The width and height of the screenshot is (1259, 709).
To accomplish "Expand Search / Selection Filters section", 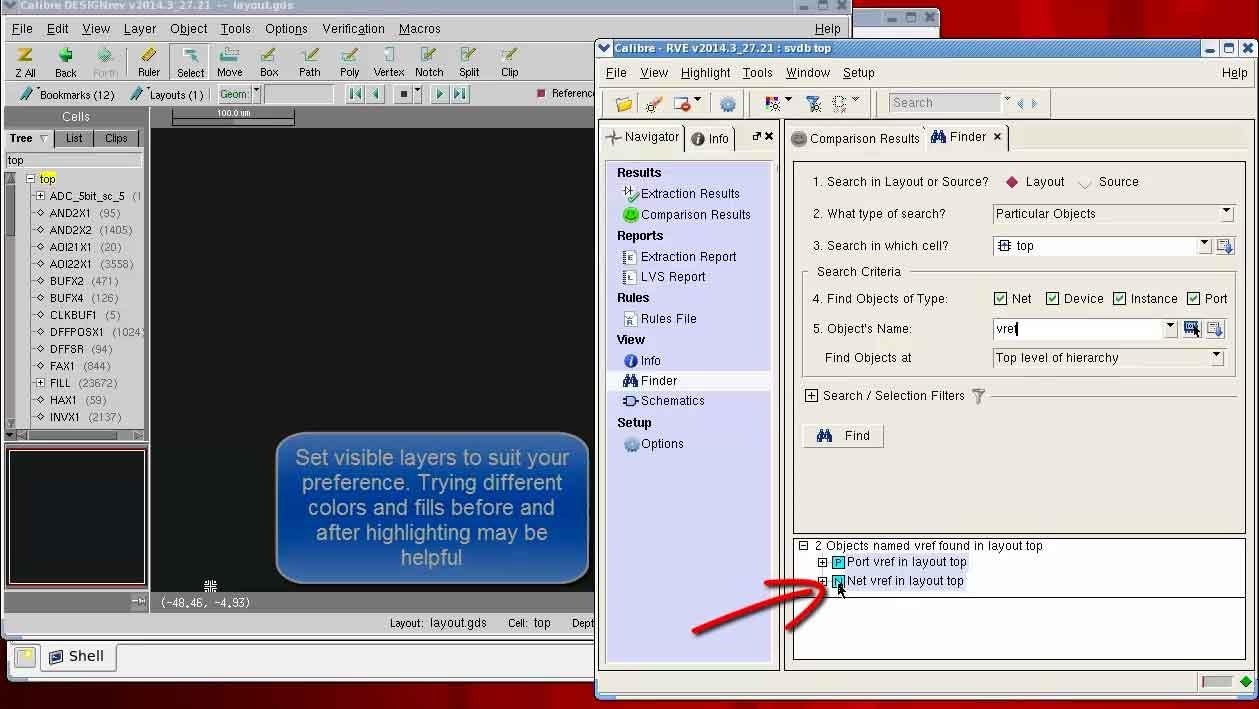I will (x=811, y=396).
